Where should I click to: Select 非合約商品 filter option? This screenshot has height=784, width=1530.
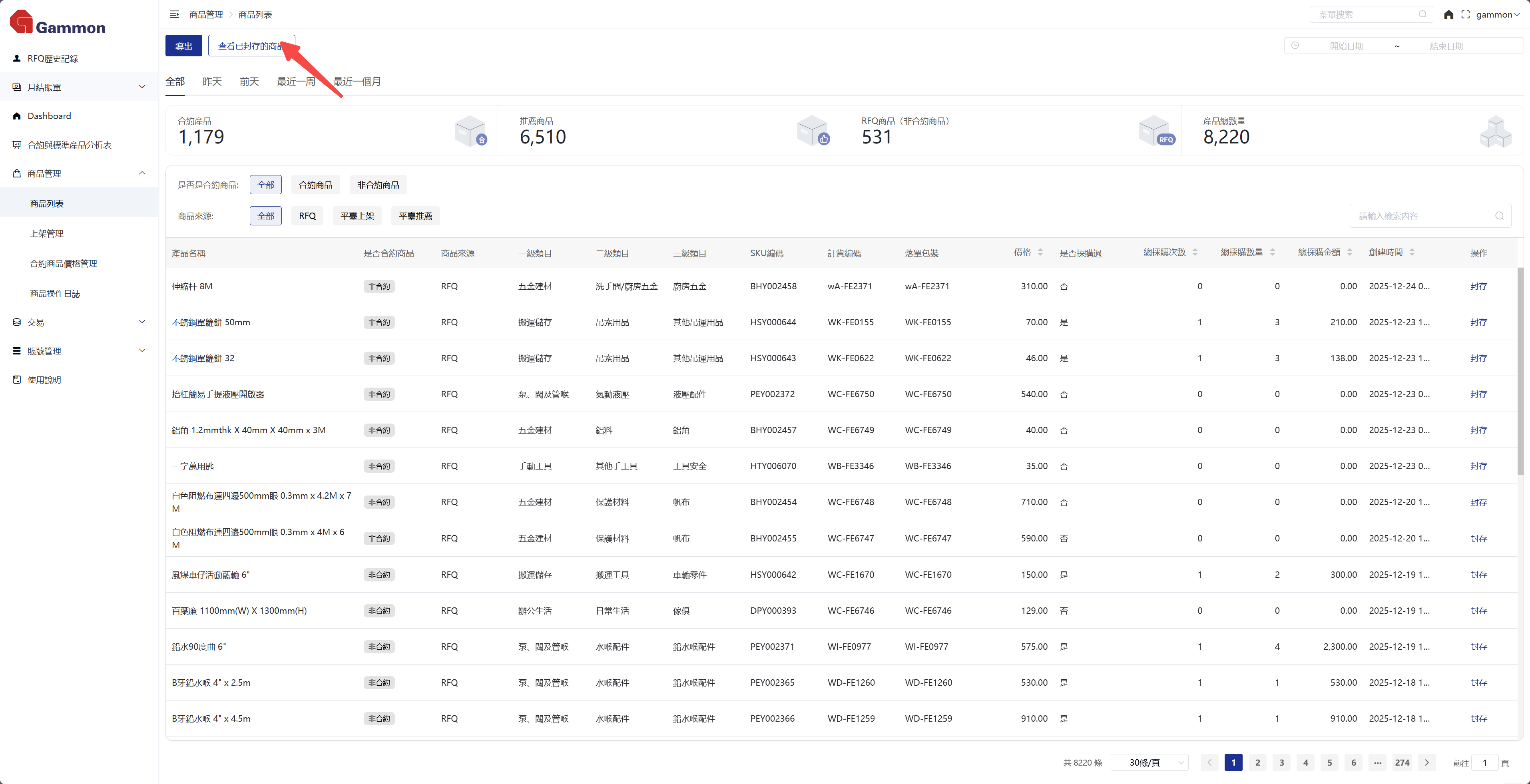[378, 185]
